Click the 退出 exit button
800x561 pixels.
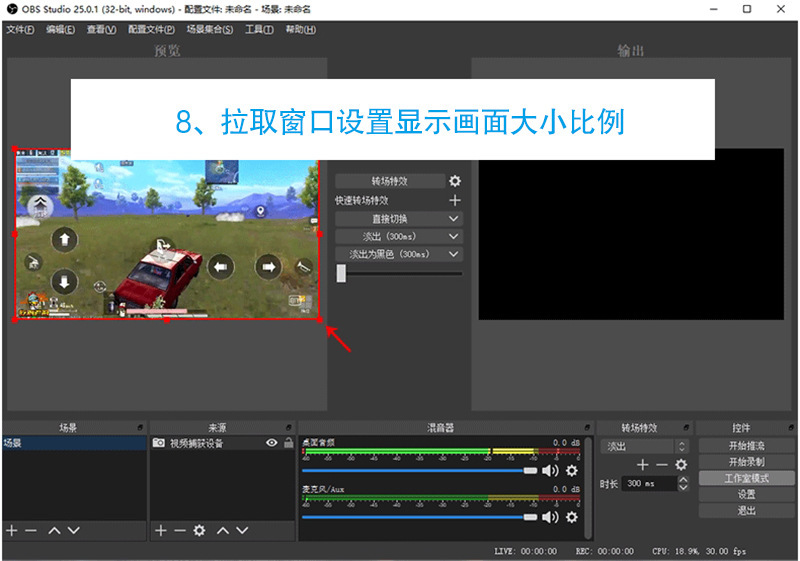point(746,511)
